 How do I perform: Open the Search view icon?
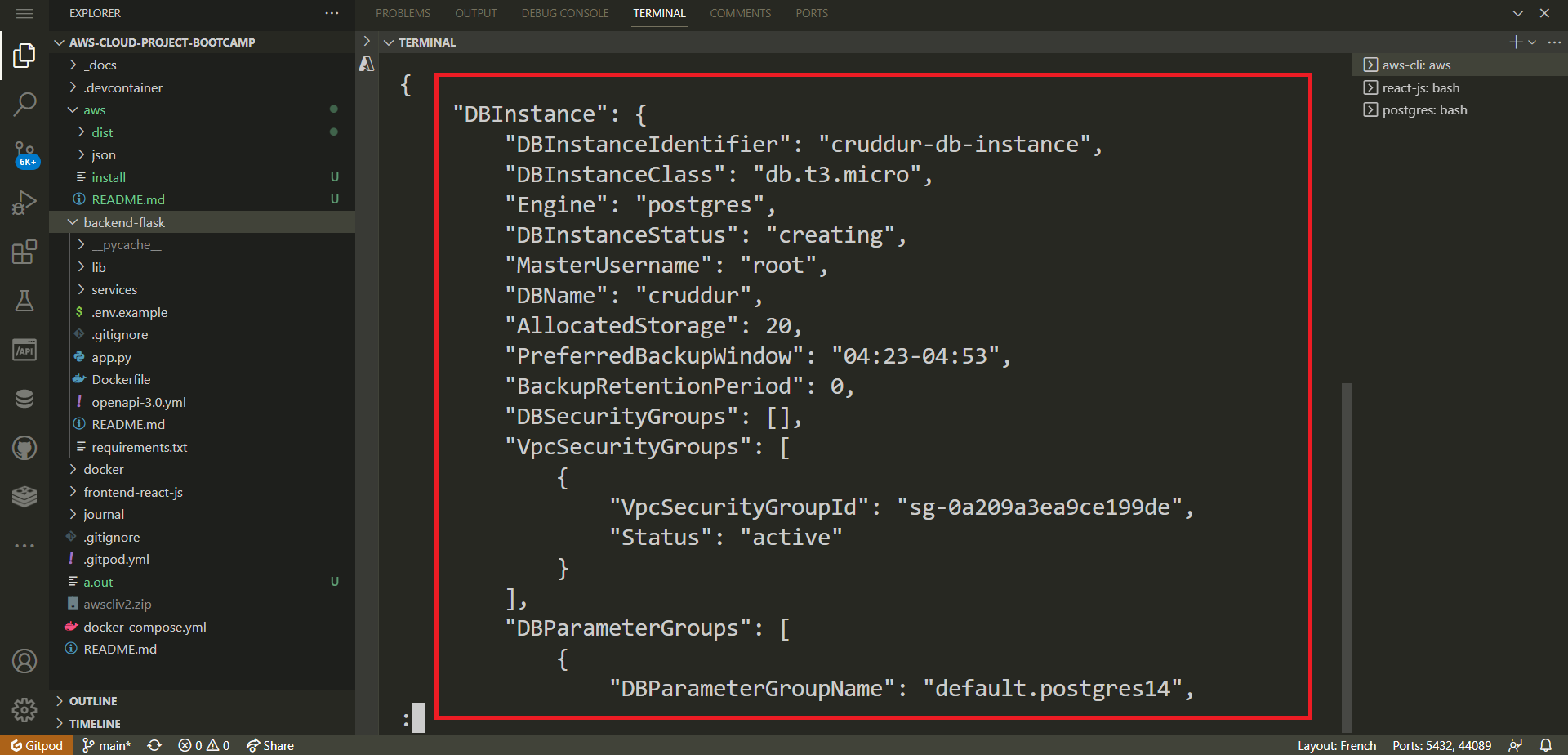(24, 104)
